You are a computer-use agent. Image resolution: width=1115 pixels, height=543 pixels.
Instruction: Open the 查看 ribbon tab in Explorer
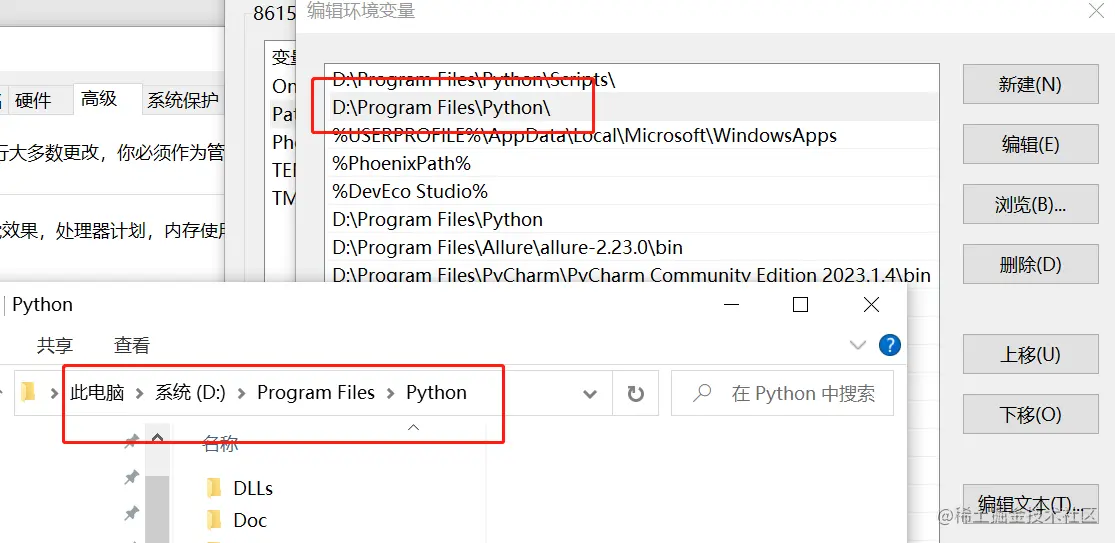(x=132, y=345)
